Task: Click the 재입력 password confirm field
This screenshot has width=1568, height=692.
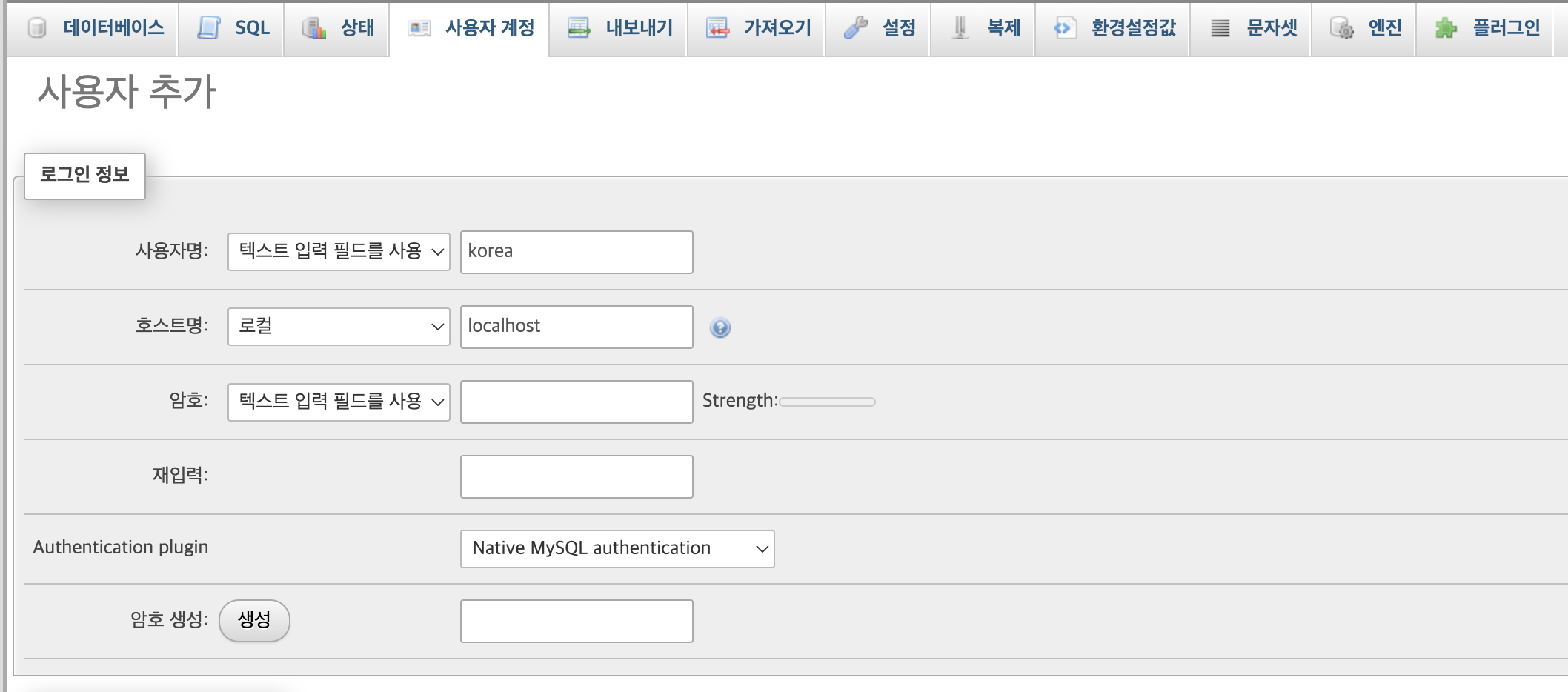Action: point(577,476)
